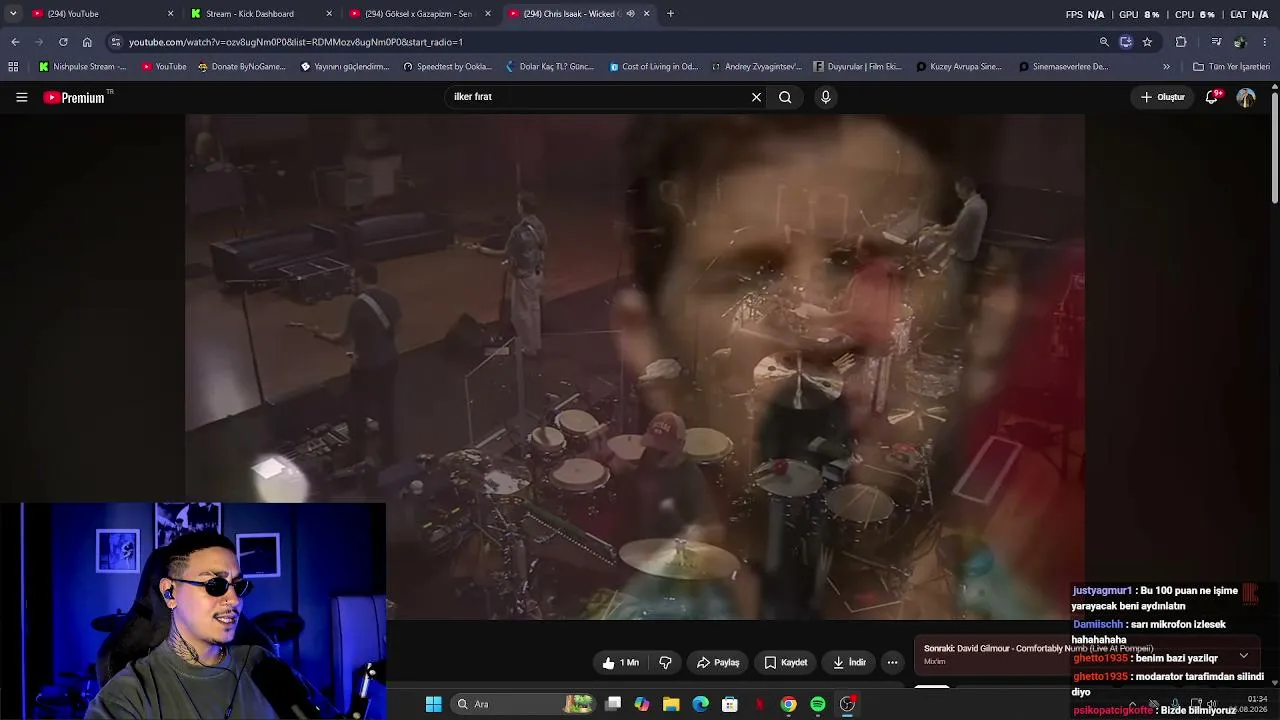The height and width of the screenshot is (720, 1280).
Task: Expand hidden bookmarks overflow chevron
Action: tap(1166, 67)
